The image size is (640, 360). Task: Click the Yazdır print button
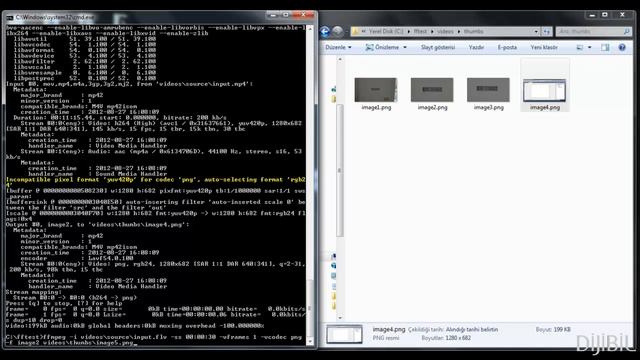tap(476, 47)
